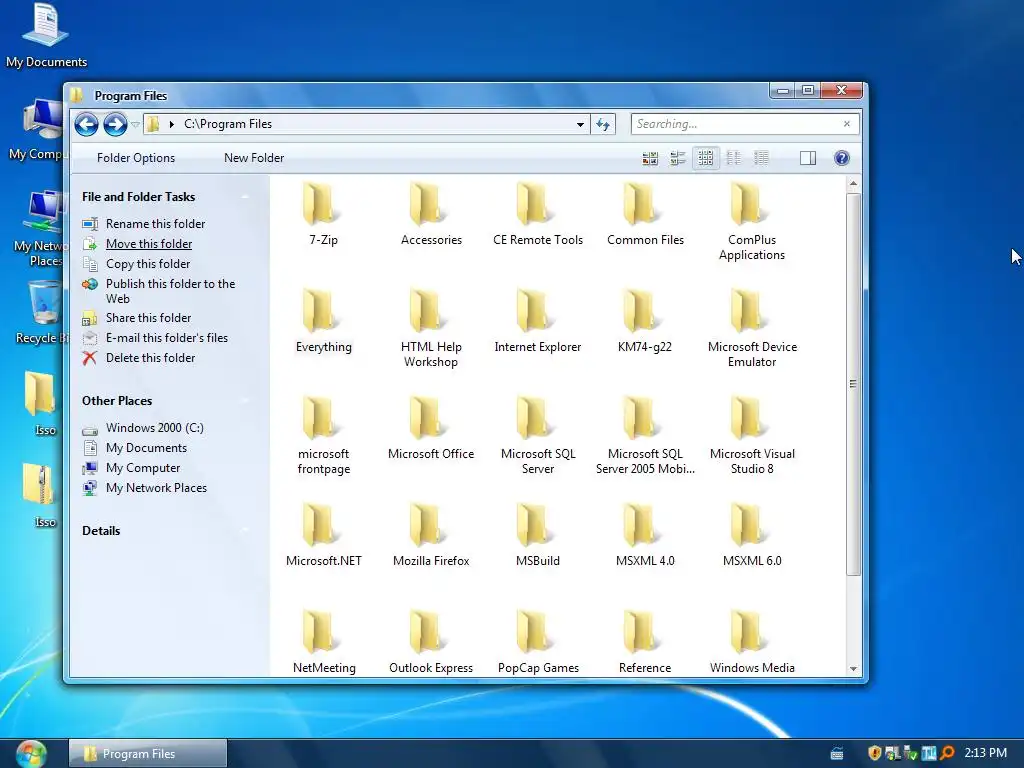The image size is (1024, 768).
Task: Select the icons view button
Action: tap(705, 158)
